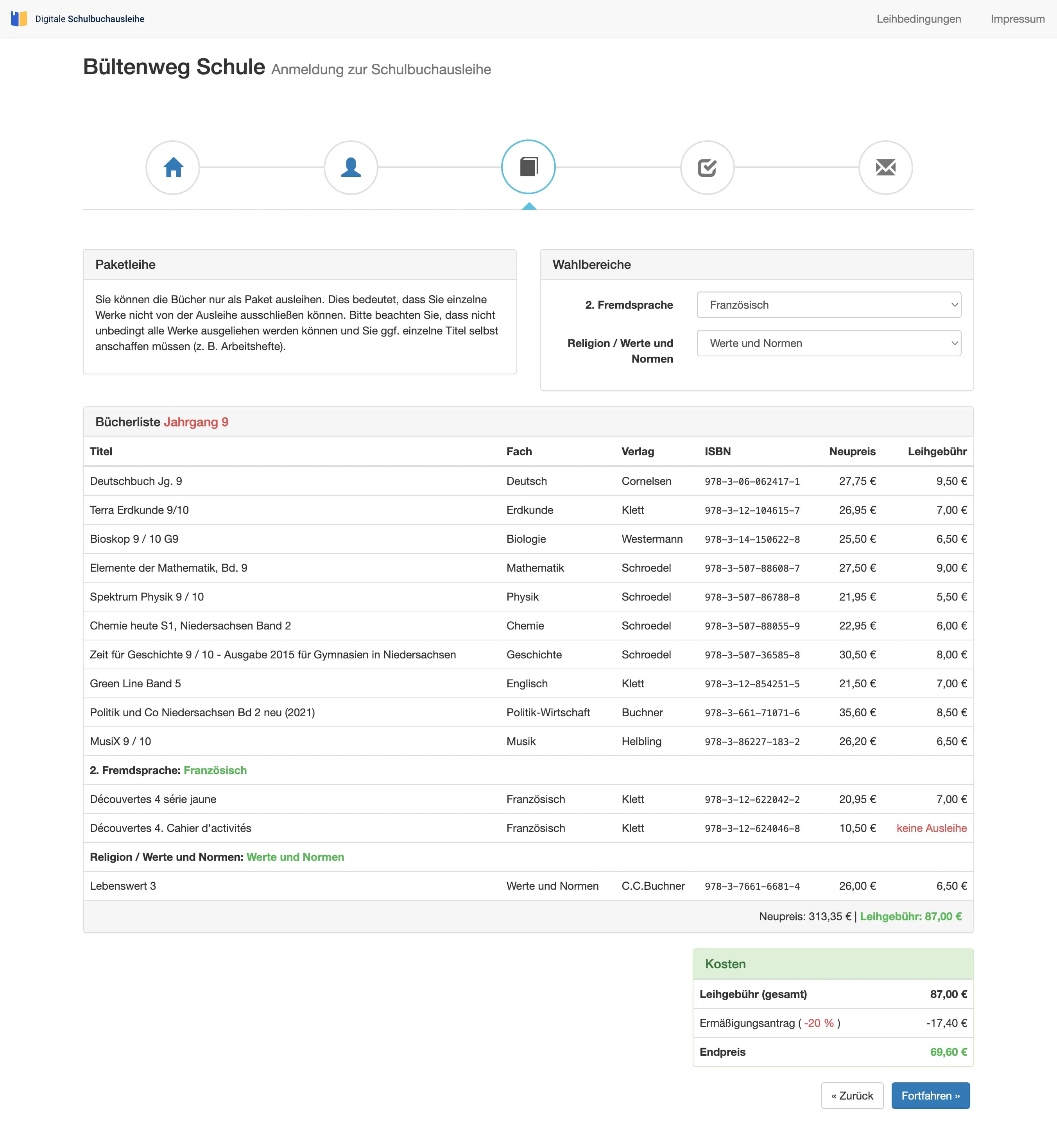Click ISBN of Lebenswert 3
The width and height of the screenshot is (1057, 1148).
[752, 886]
